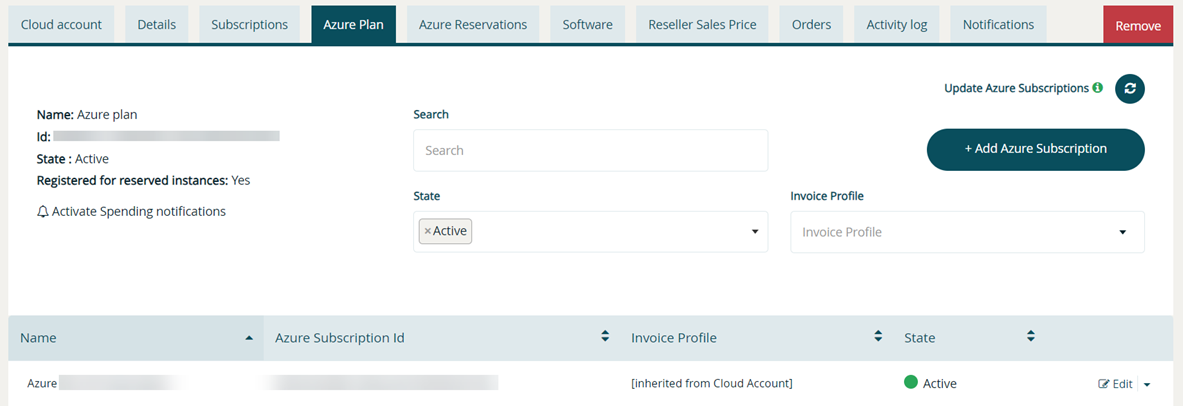Expand the row actions caret beside Edit
Viewport: 1183px width, 406px height.
point(1147,385)
